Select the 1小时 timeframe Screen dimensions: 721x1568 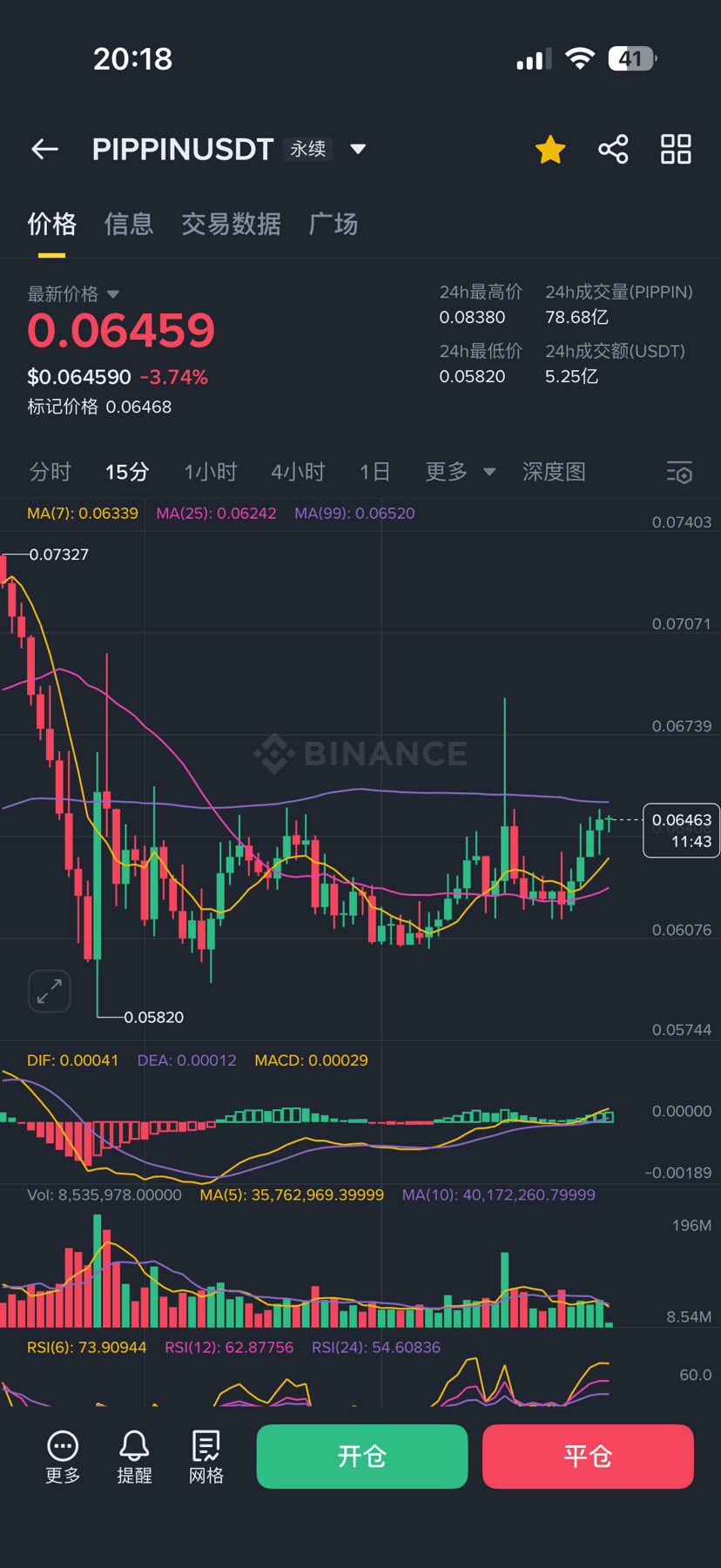[x=211, y=472]
